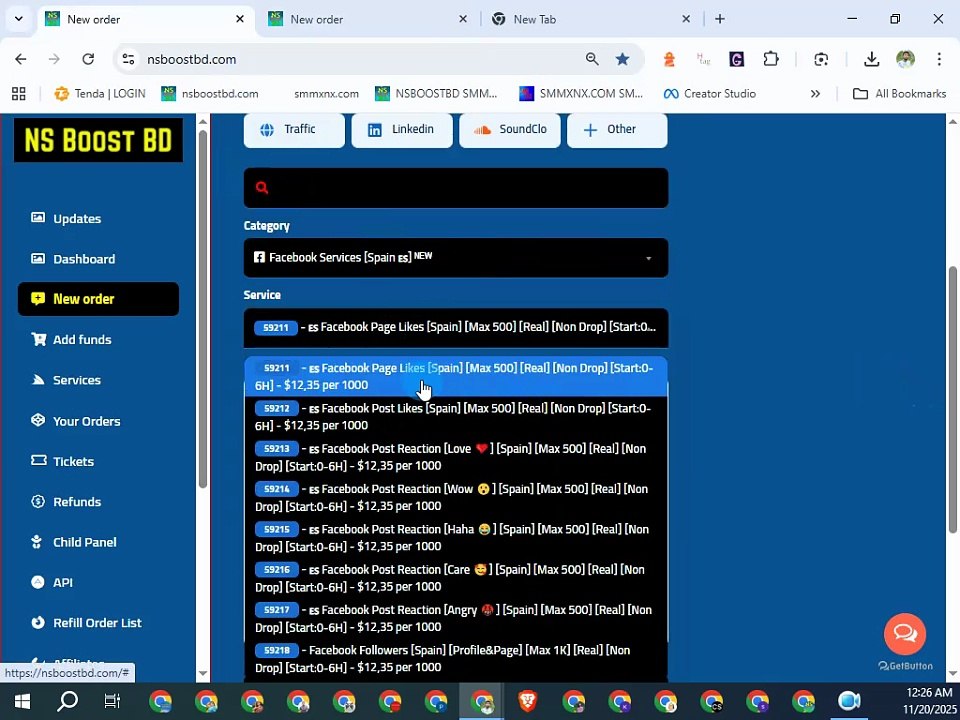Choose service 59214 Wow reaction
The image size is (960, 720).
pyautogui.click(x=456, y=498)
